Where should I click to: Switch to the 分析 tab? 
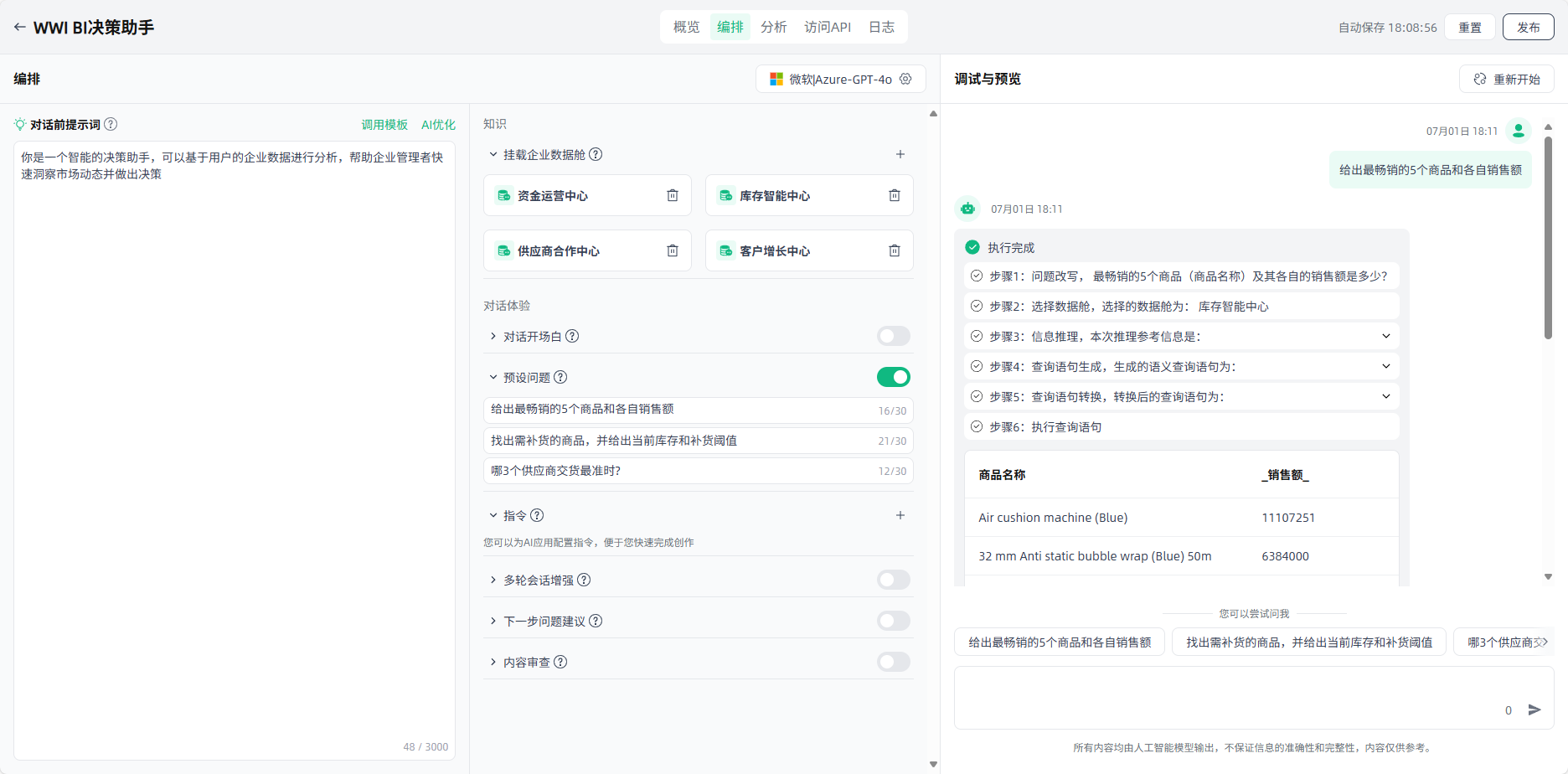[x=773, y=27]
